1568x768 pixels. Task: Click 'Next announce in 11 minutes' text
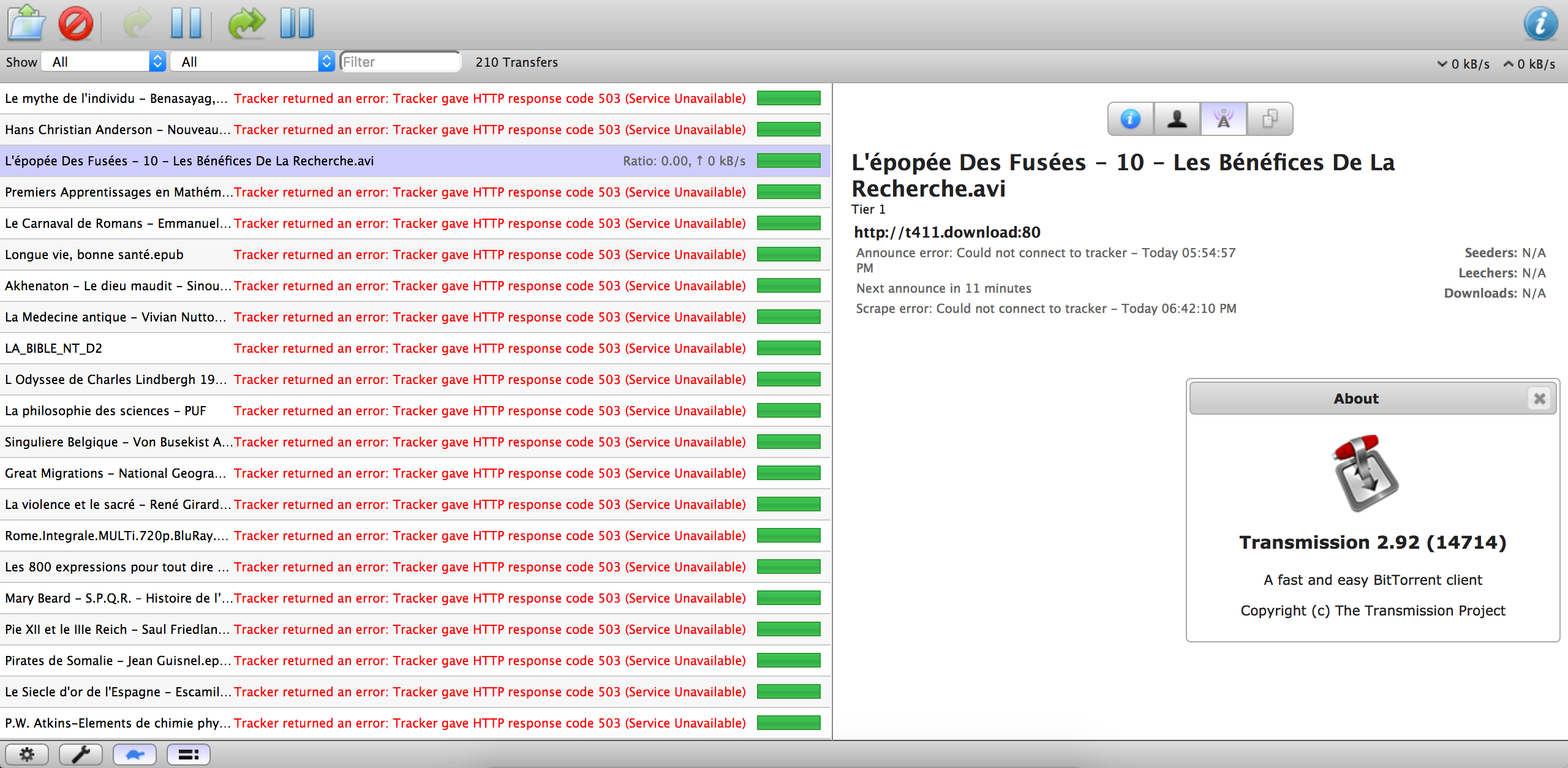[944, 288]
